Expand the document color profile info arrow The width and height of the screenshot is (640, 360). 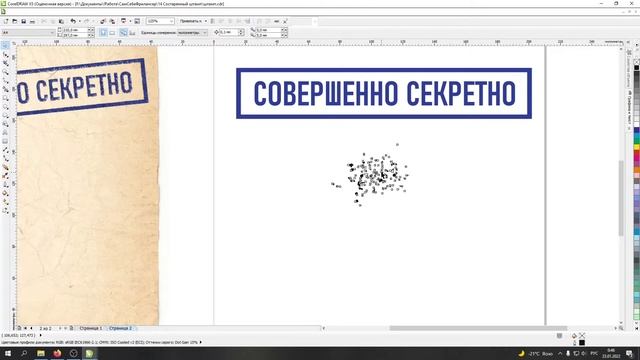coord(200,342)
